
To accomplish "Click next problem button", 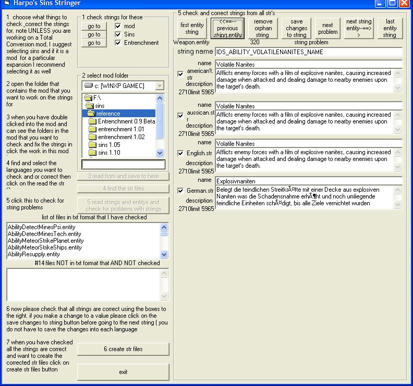I will click(x=327, y=28).
